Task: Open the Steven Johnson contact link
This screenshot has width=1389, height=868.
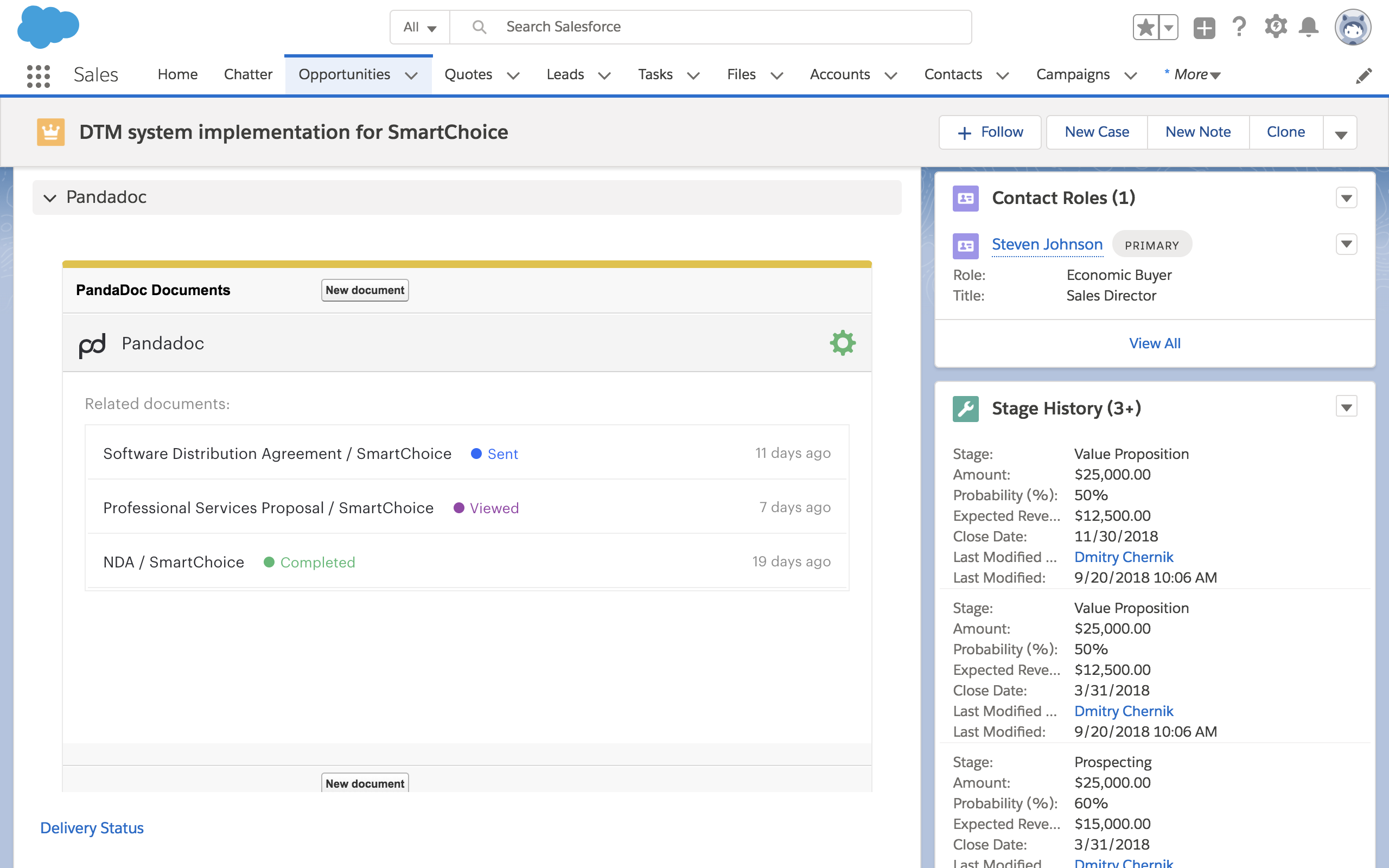Action: click(x=1047, y=245)
